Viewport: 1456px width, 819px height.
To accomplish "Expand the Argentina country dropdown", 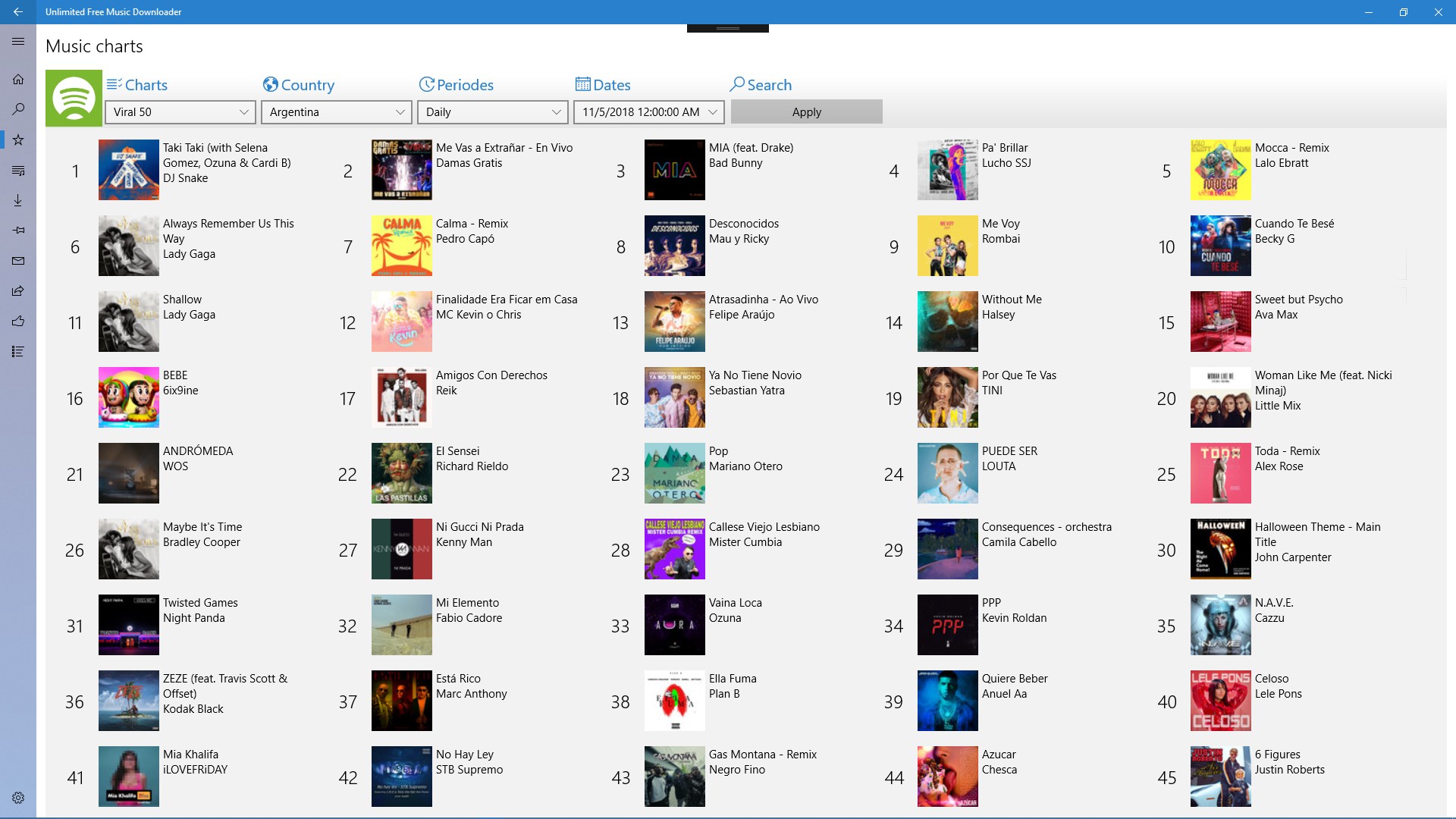I will (x=336, y=112).
